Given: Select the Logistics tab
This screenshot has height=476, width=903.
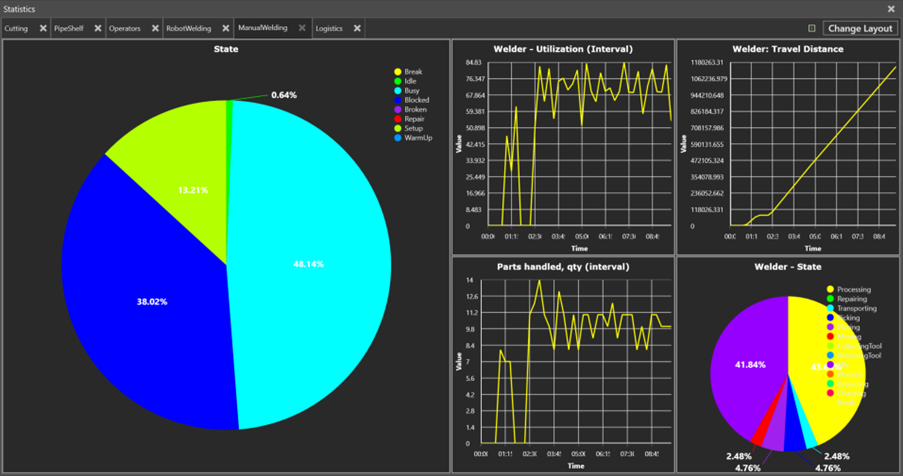Looking at the screenshot, I should tap(329, 29).
